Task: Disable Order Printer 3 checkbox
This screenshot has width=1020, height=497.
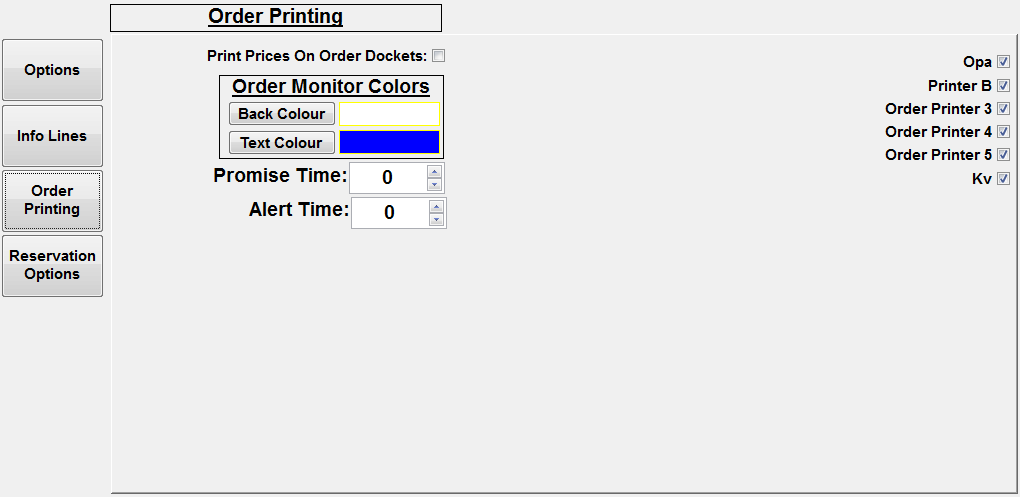Action: click(x=1004, y=109)
